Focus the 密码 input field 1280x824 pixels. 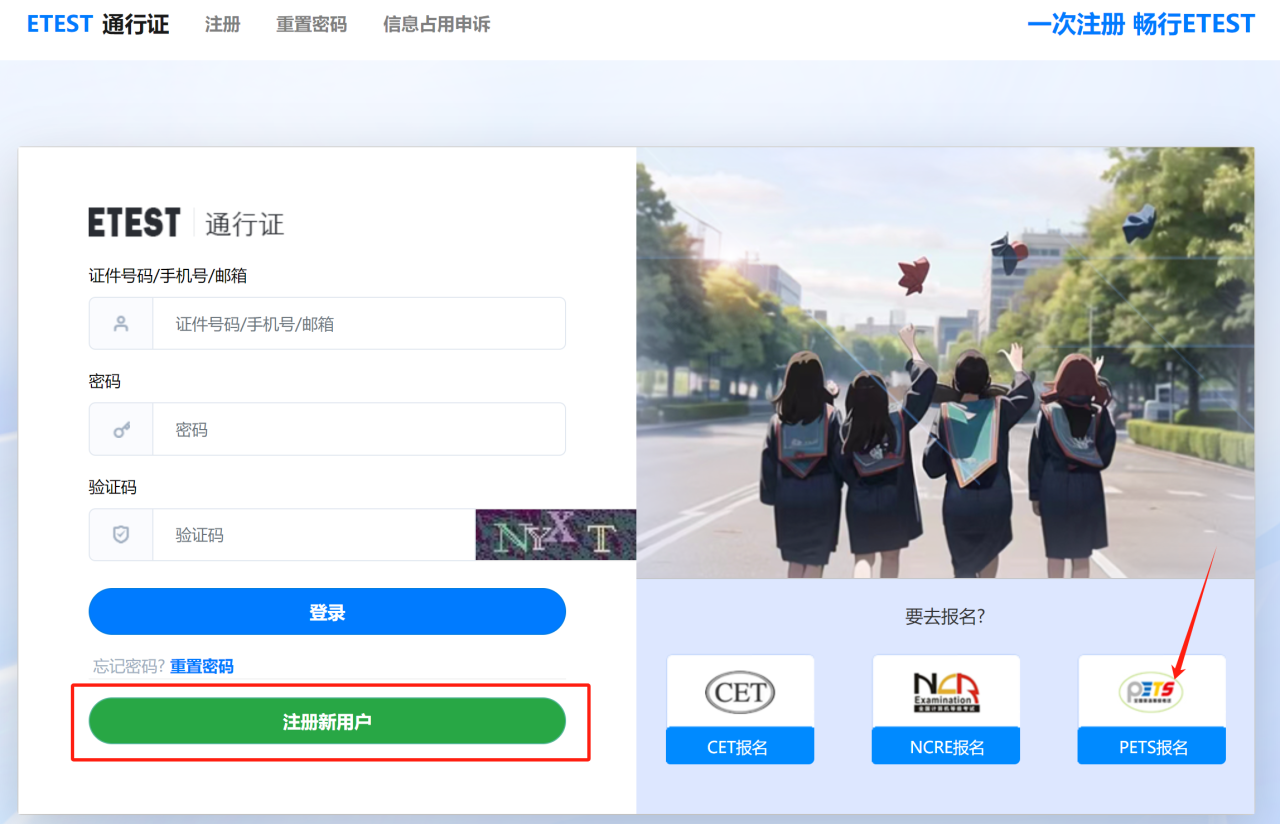point(358,430)
